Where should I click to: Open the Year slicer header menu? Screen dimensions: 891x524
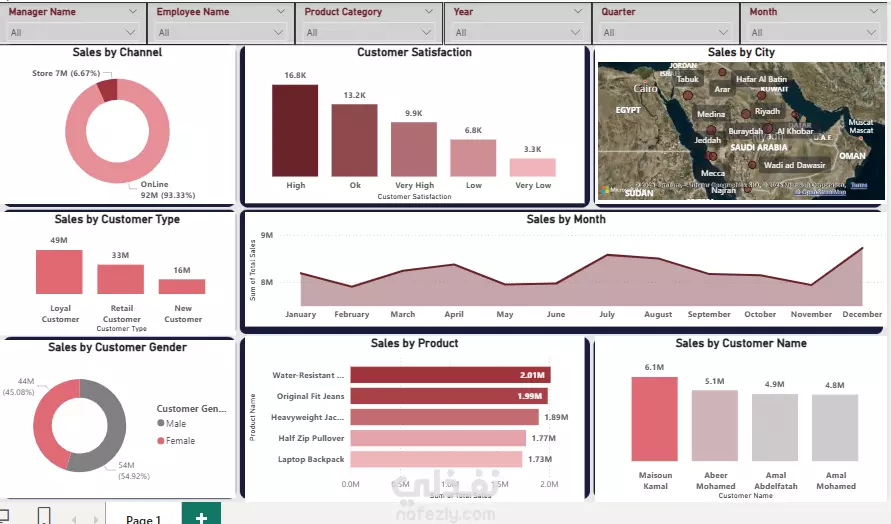tap(577, 11)
